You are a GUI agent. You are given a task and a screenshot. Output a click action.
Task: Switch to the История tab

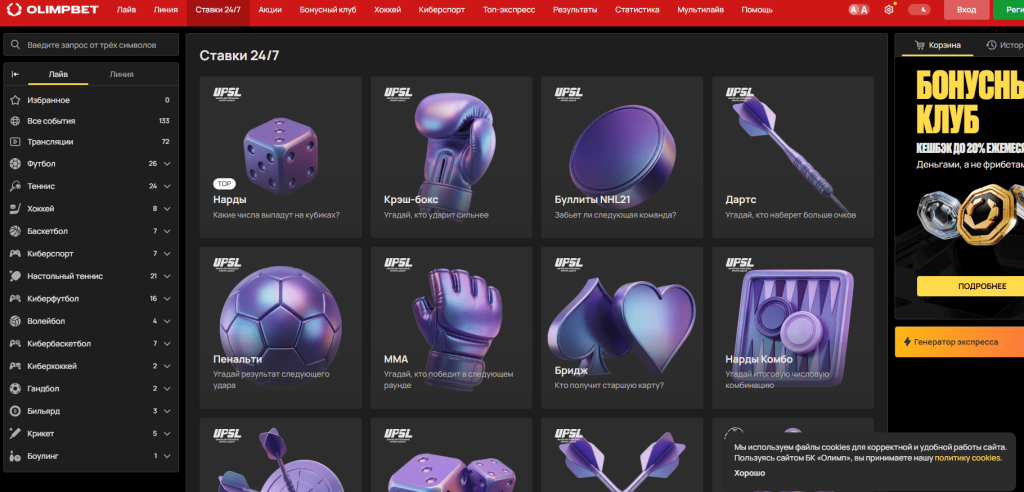[x=1006, y=45]
